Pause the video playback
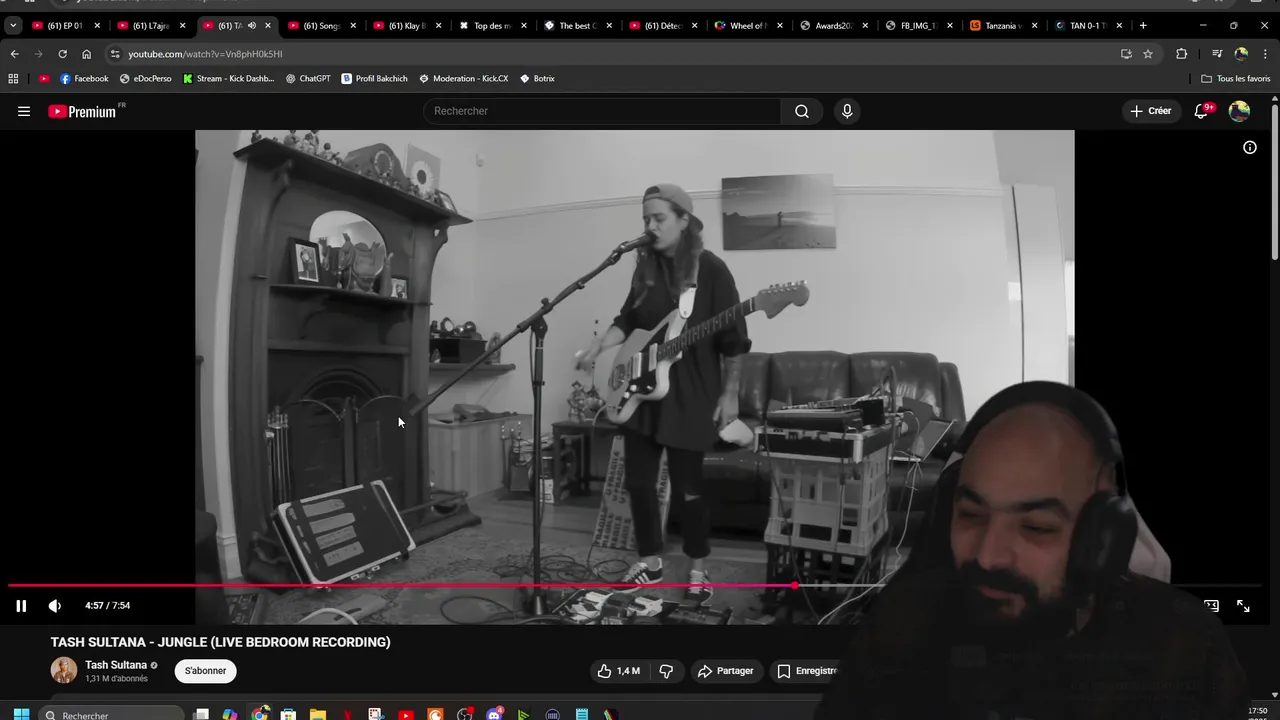1280x720 pixels. tap(21, 605)
